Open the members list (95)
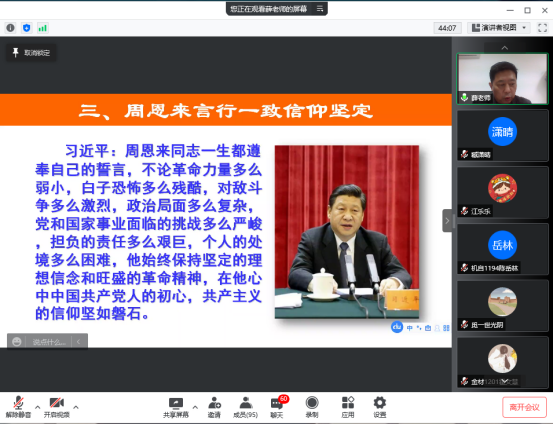Screen dimensions: 553x424 pos(245,407)
